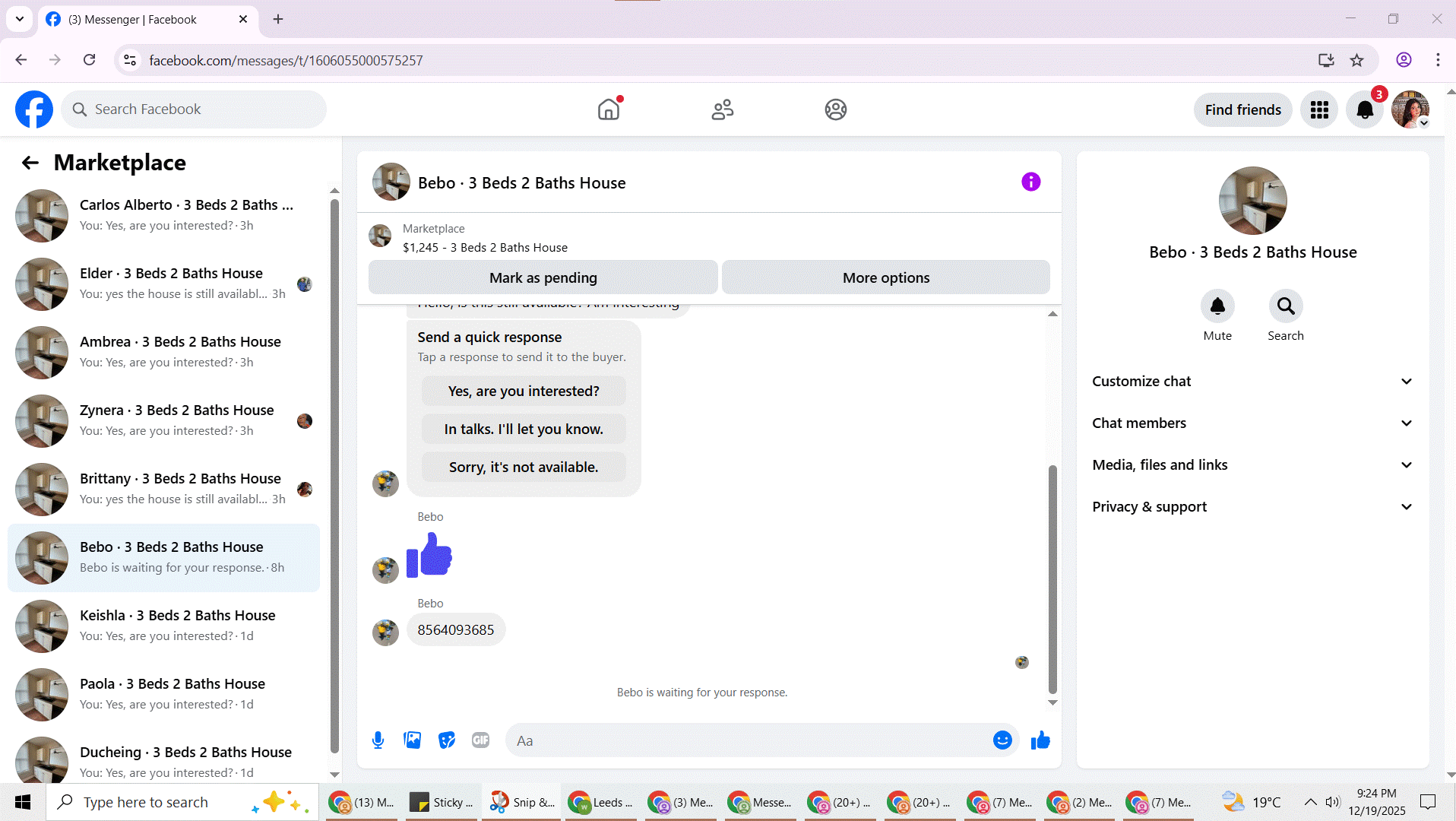Viewport: 1456px width, 821px height.
Task: Install app icon in address bar
Action: [x=1326, y=60]
